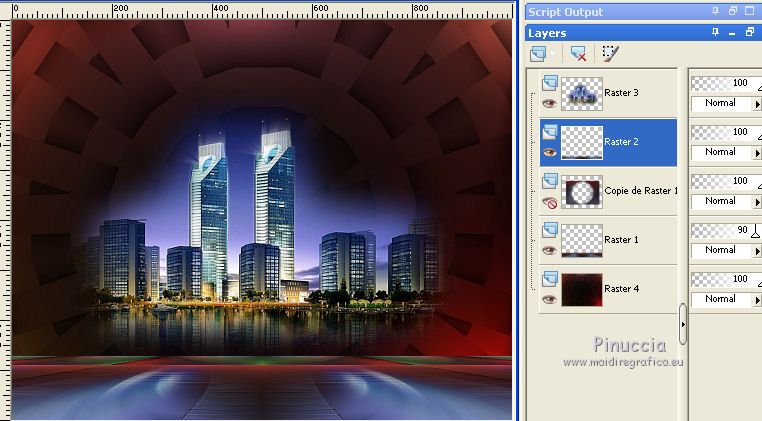Restore the Script Output panel
The height and width of the screenshot is (421, 762).
click(733, 11)
